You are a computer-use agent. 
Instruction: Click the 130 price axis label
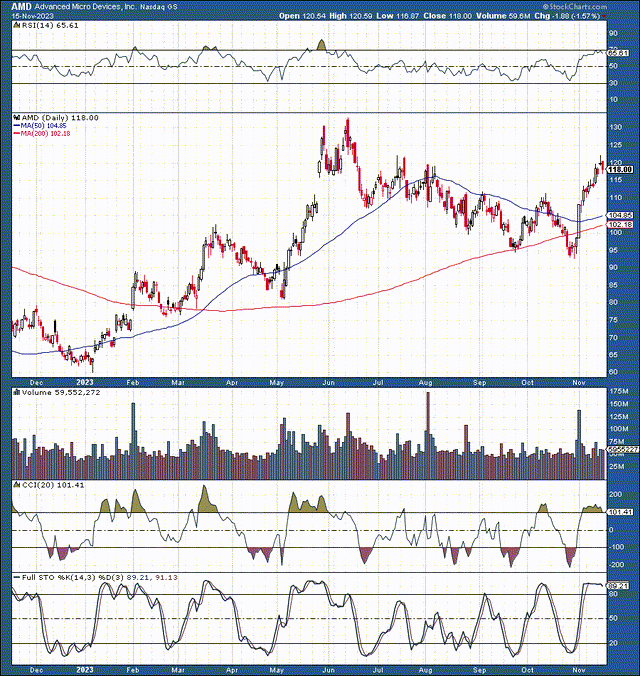pos(615,127)
